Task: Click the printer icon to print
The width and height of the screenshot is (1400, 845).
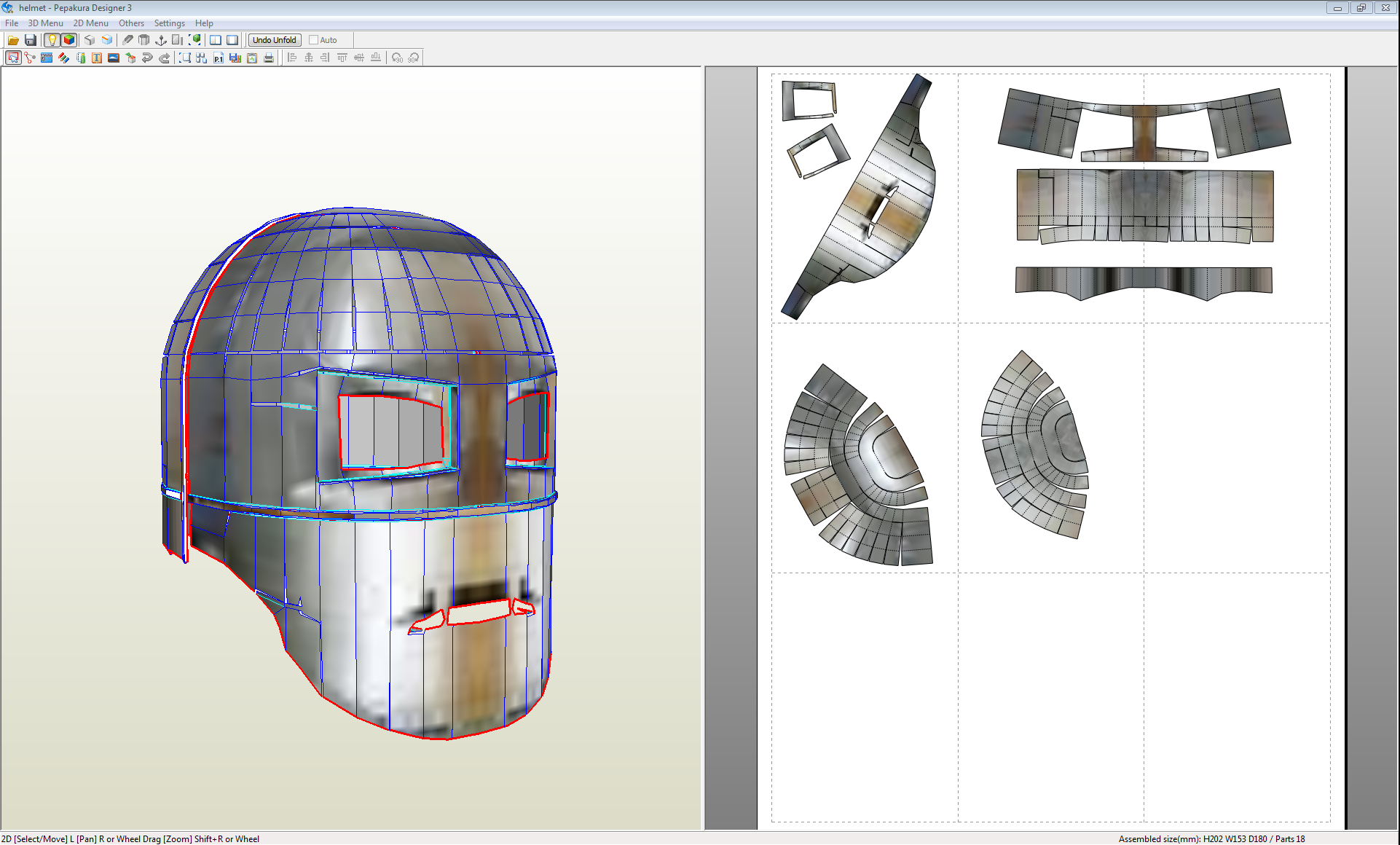Action: point(269,58)
